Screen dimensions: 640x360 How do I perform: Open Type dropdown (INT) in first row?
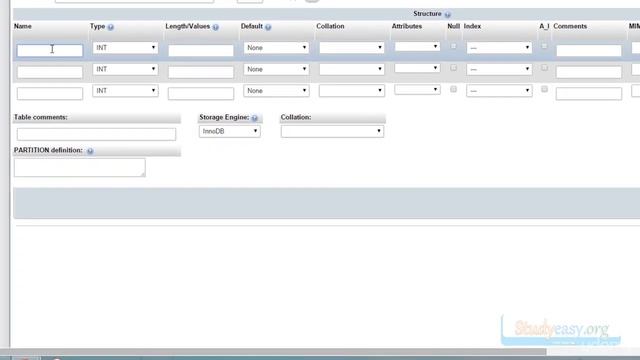(125, 48)
